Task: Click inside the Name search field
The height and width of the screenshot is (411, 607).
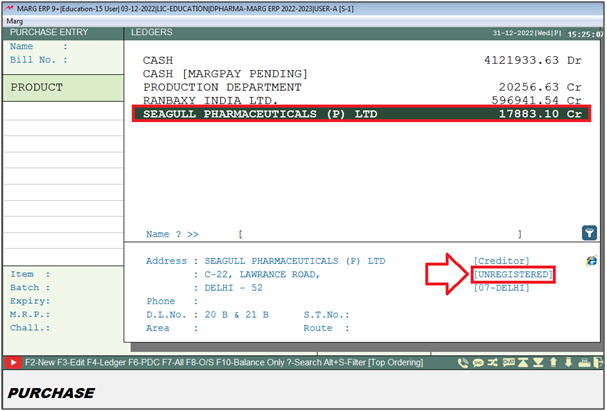Action: coord(380,234)
